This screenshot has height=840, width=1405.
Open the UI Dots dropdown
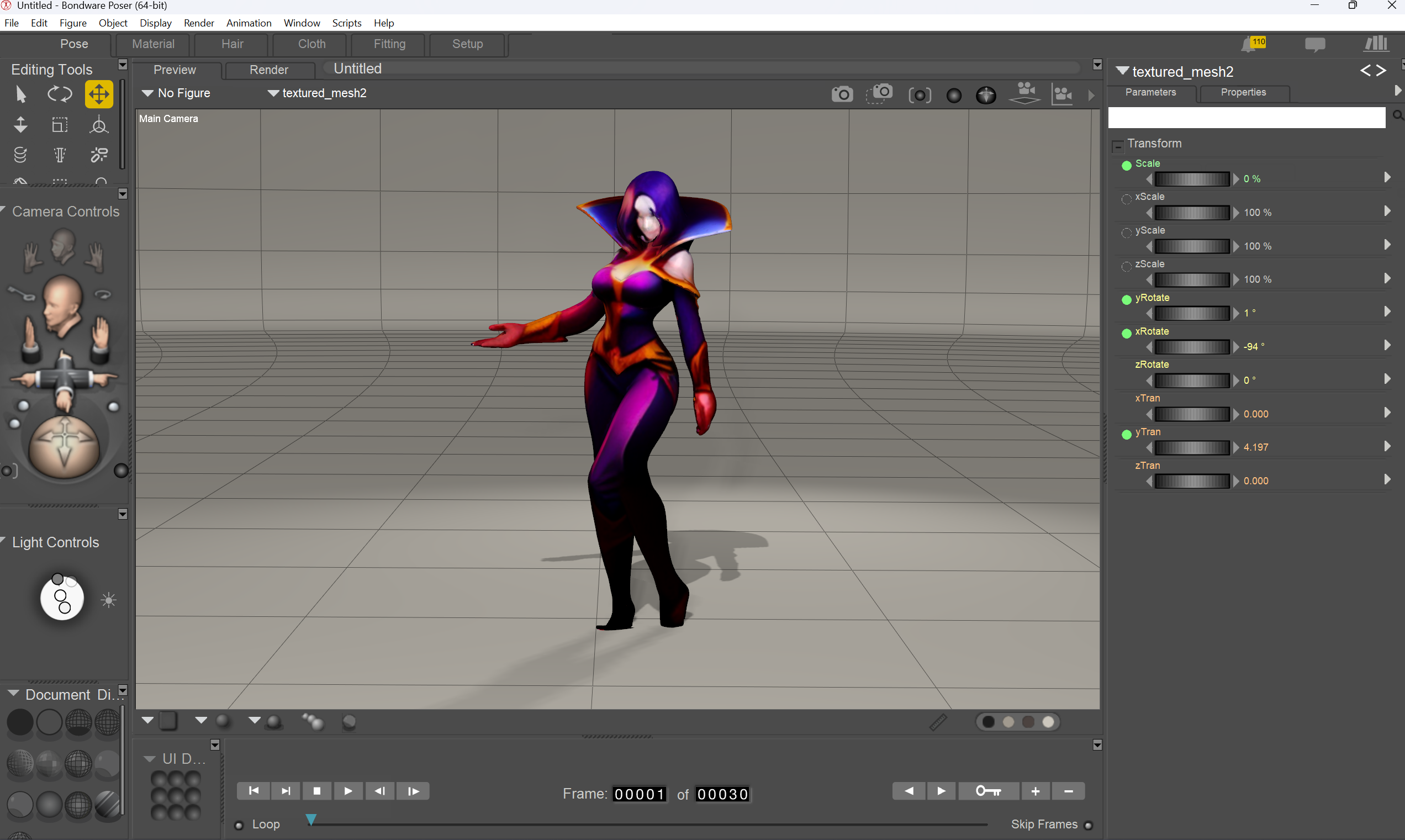(x=149, y=758)
